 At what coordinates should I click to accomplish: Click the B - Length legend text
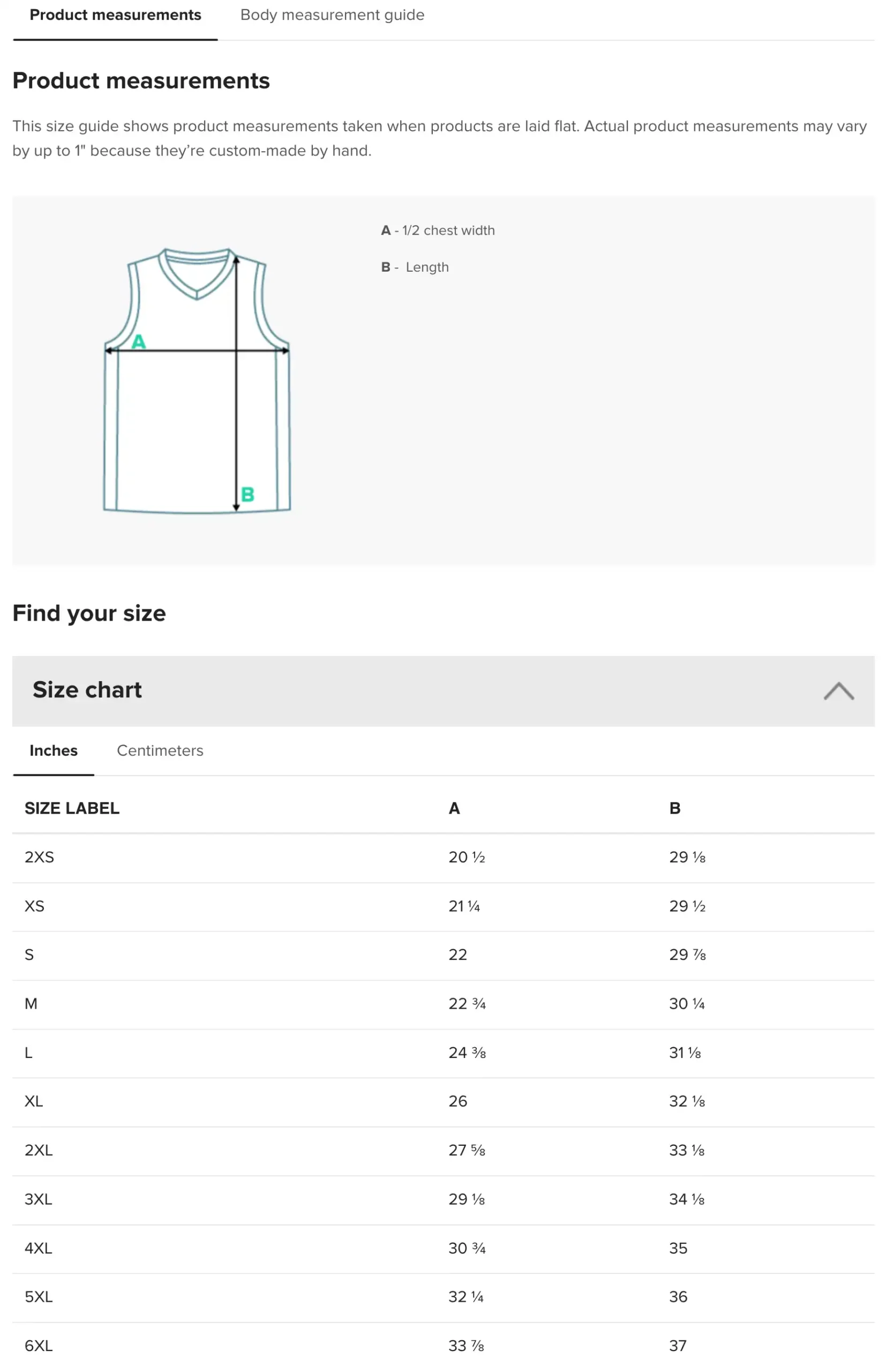[x=415, y=267]
